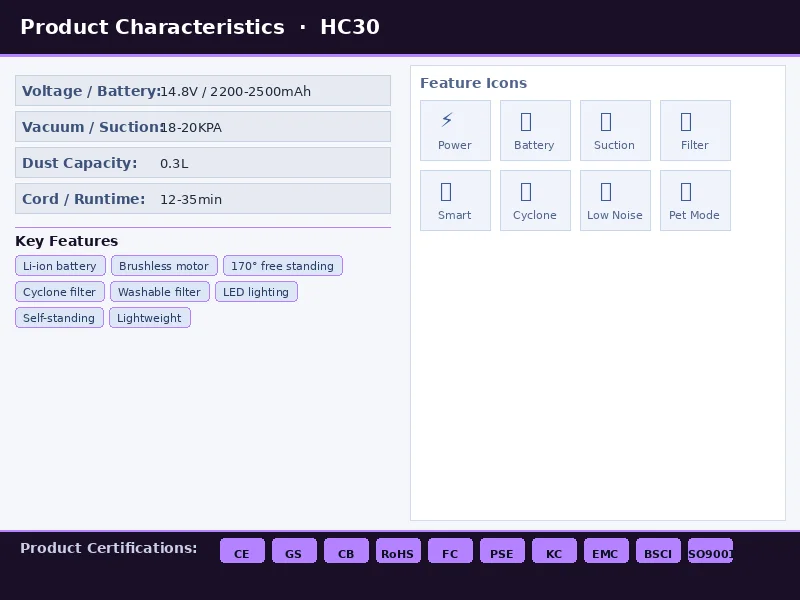This screenshot has width=800, height=600.
Task: Select the Cyclone feature icon
Action: click(535, 201)
